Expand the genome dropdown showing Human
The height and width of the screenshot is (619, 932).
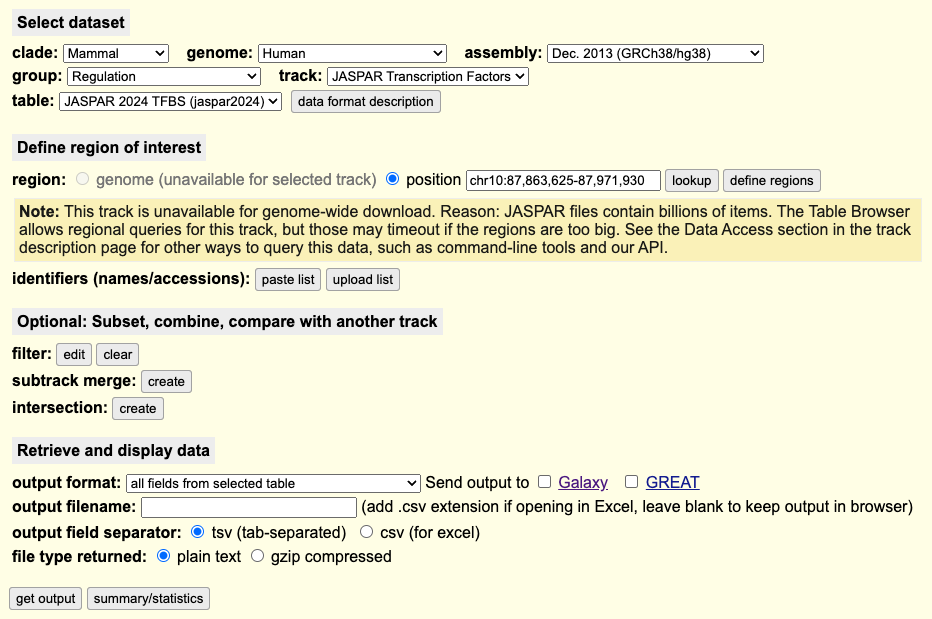(x=352, y=53)
